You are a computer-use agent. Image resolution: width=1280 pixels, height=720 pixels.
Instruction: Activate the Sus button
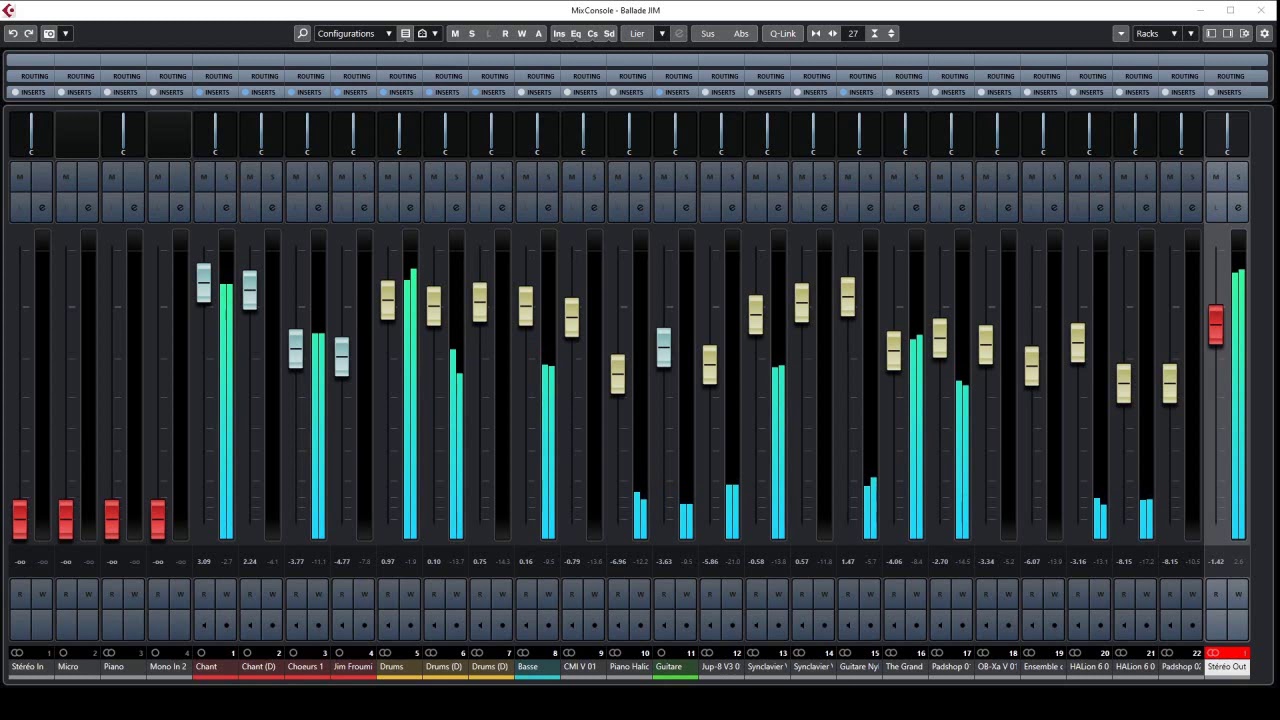click(708, 33)
